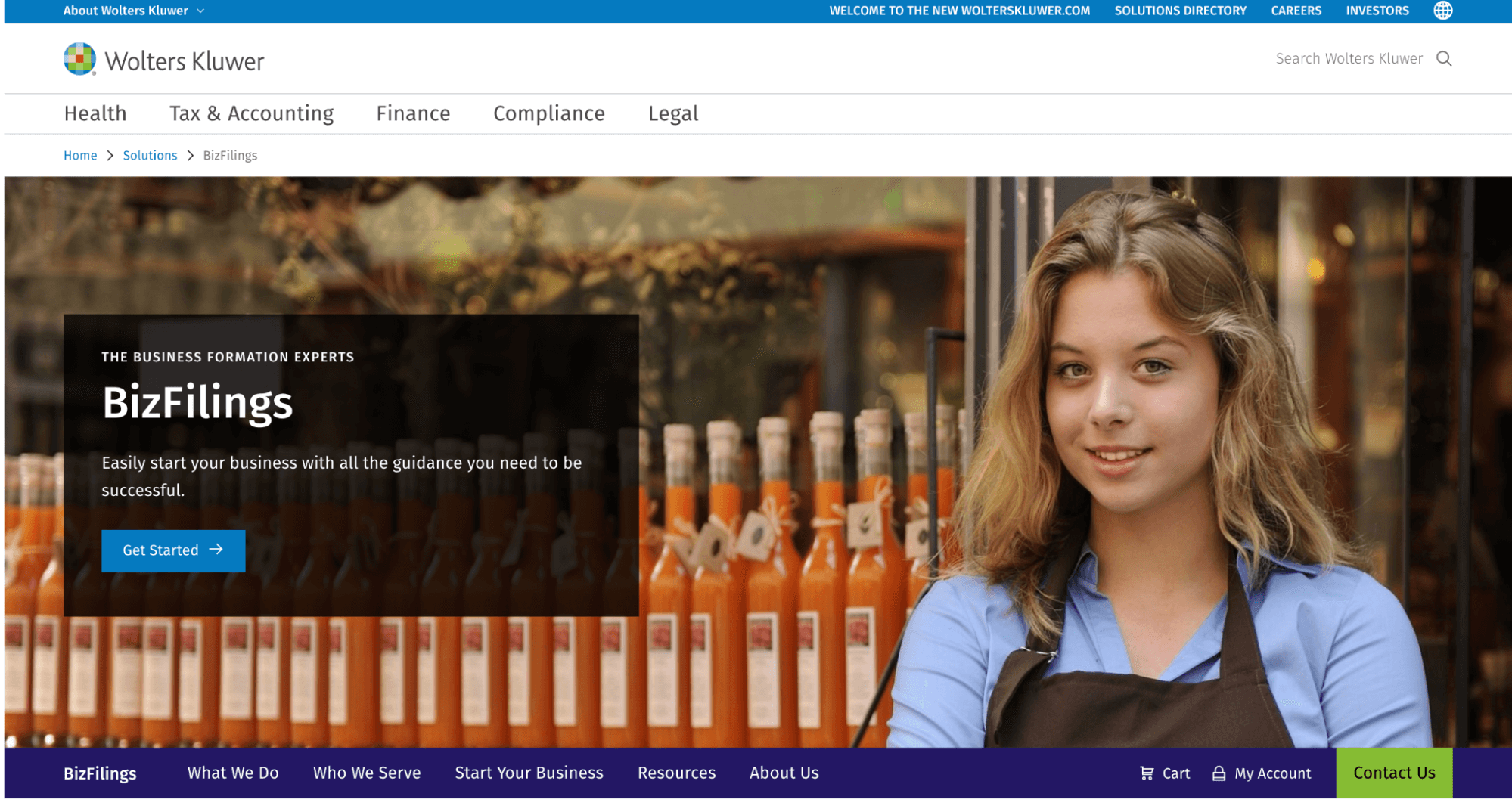Open the Health menu

coord(95,113)
